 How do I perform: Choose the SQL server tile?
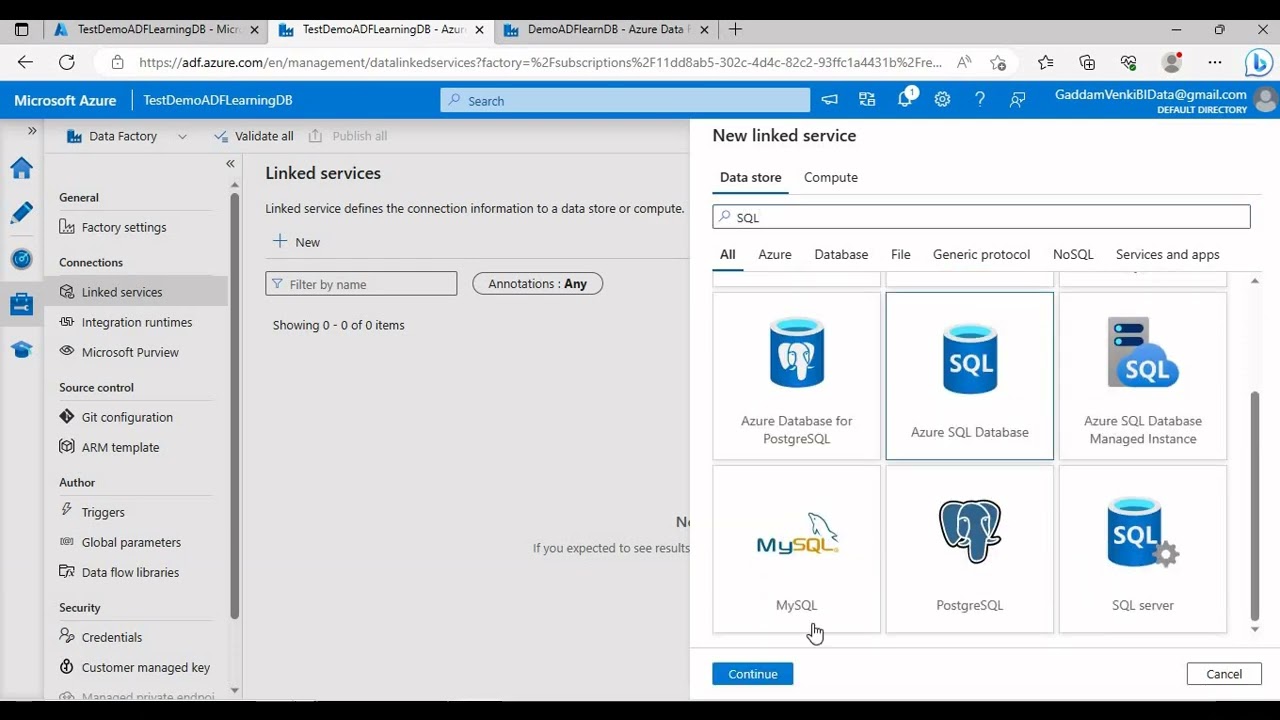point(1143,549)
